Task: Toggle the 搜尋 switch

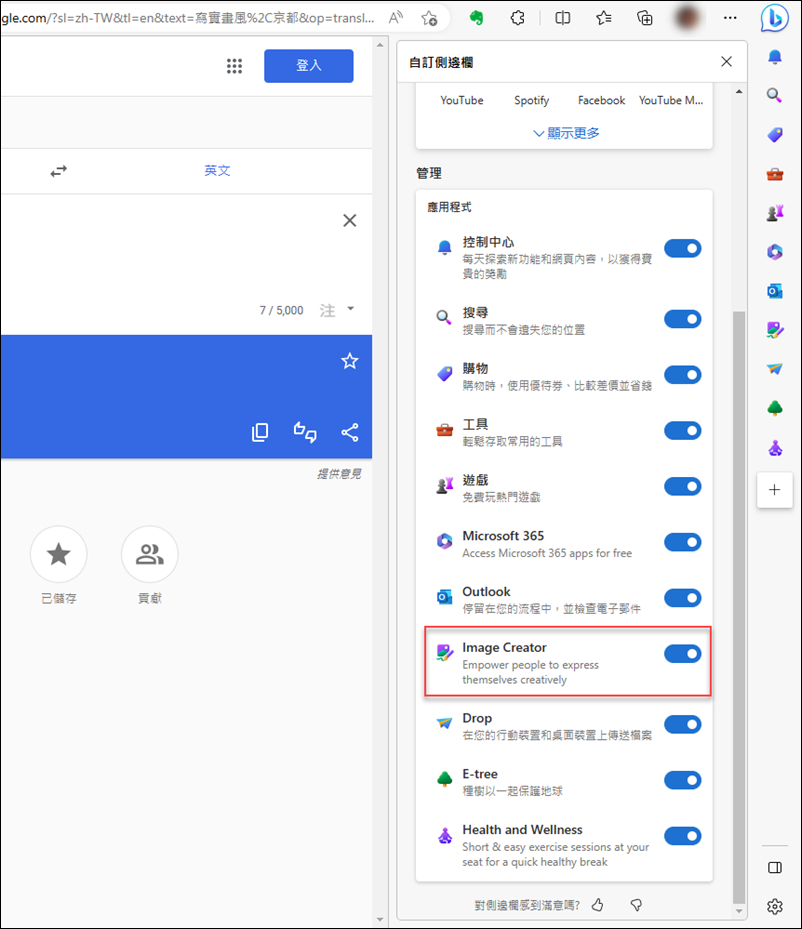Action: (x=682, y=319)
